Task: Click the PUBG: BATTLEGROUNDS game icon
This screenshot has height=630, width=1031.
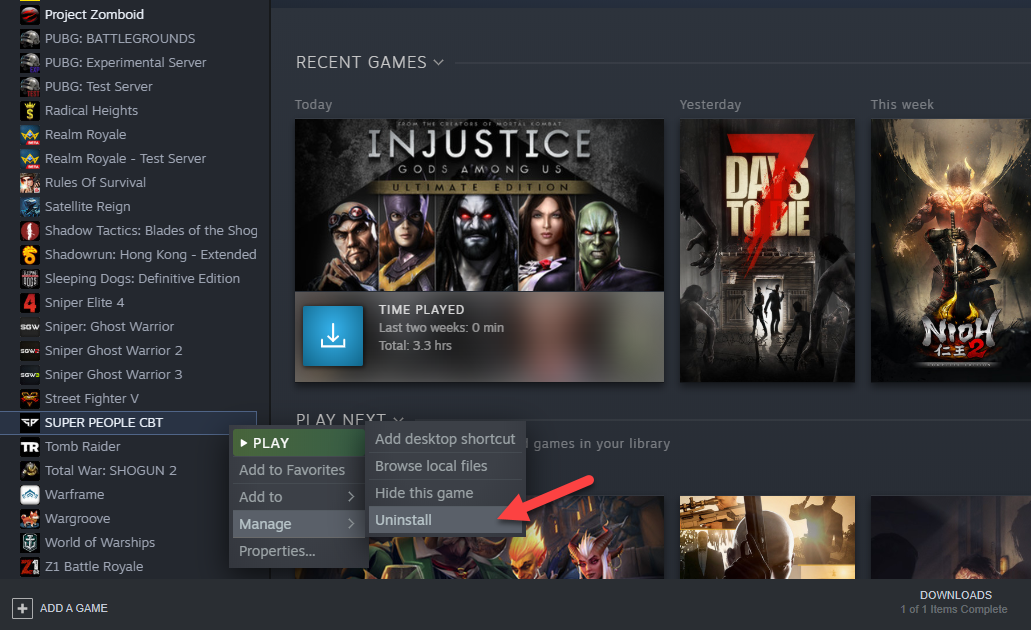Action: [30, 39]
